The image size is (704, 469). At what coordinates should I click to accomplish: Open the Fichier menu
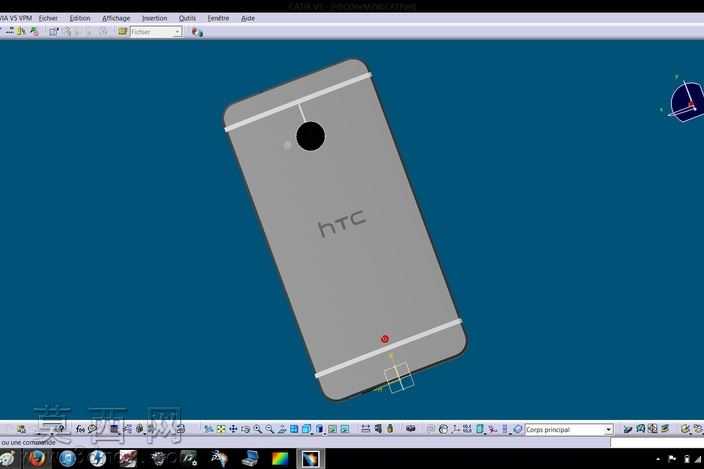point(48,18)
